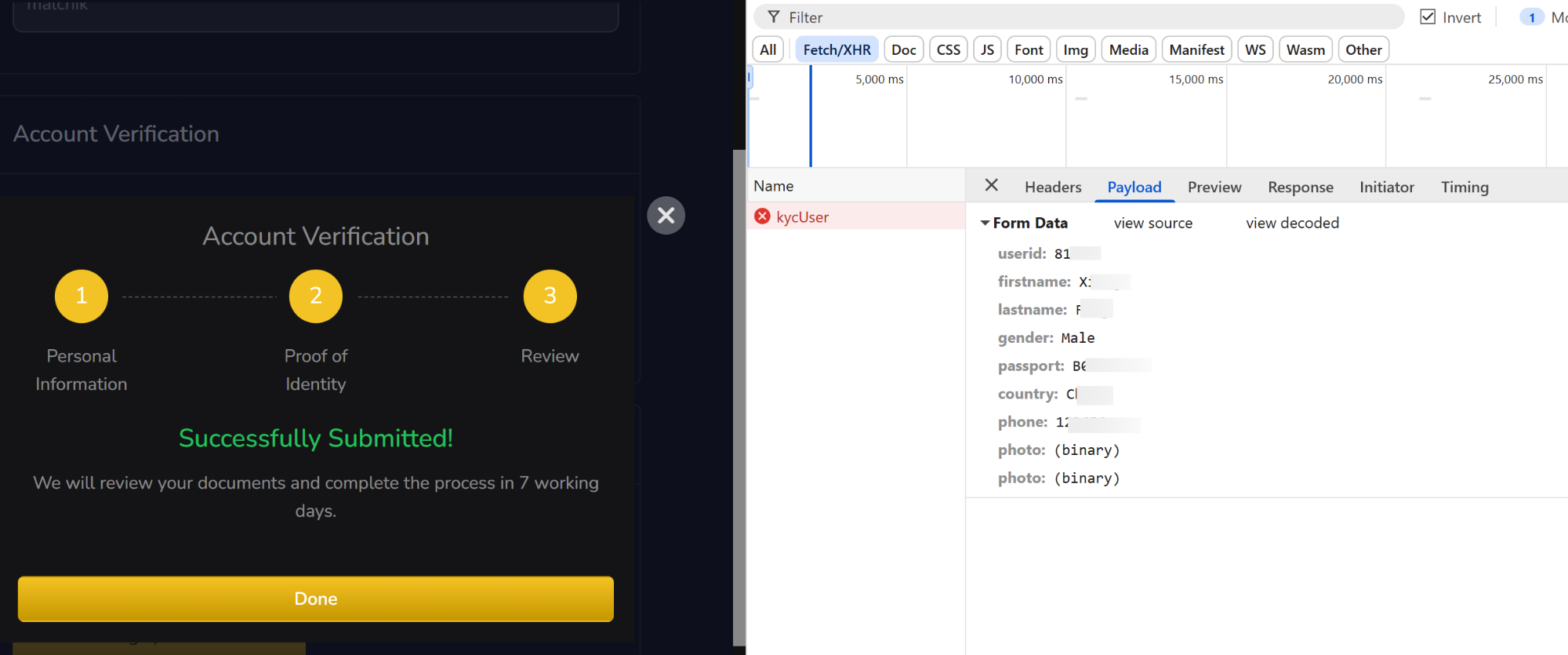Screen dimensions: 1568x655
Task: Click step 2 Proof of Identity circle
Action: coord(316,297)
